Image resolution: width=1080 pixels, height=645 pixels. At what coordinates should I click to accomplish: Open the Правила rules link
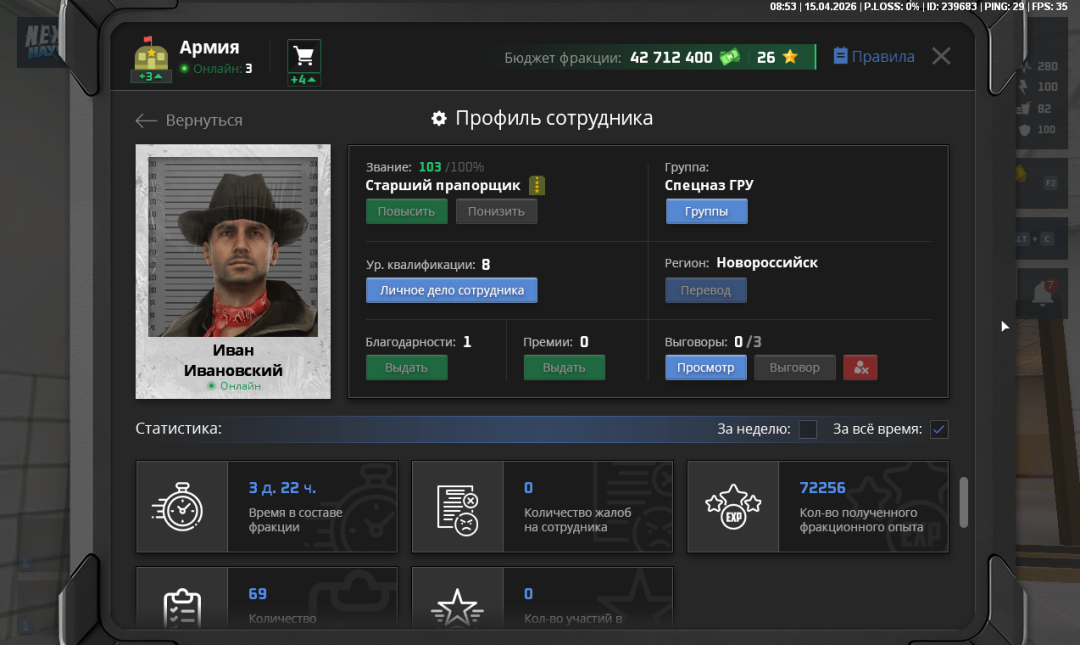[873, 57]
